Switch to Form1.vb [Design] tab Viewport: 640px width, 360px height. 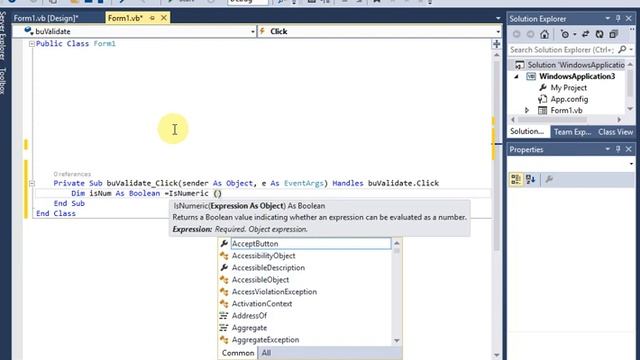46,18
